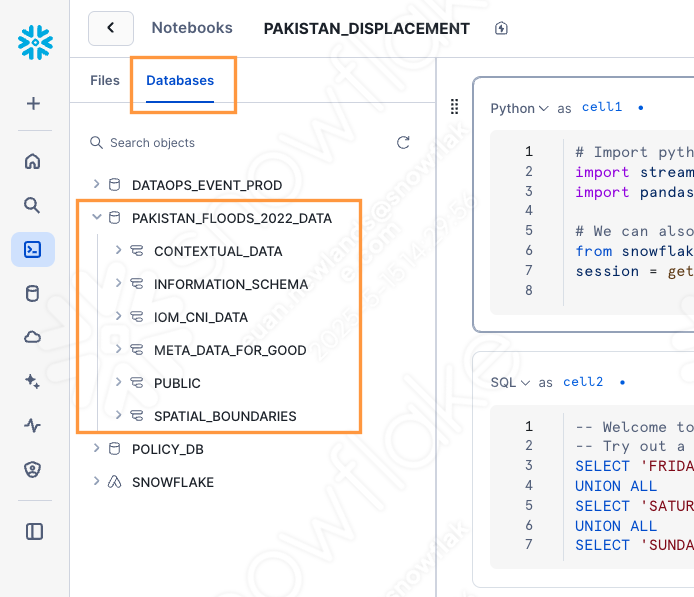Image resolution: width=694 pixels, height=597 pixels.
Task: Open the Admin shield icon in sidebar
Action: [x=32, y=469]
